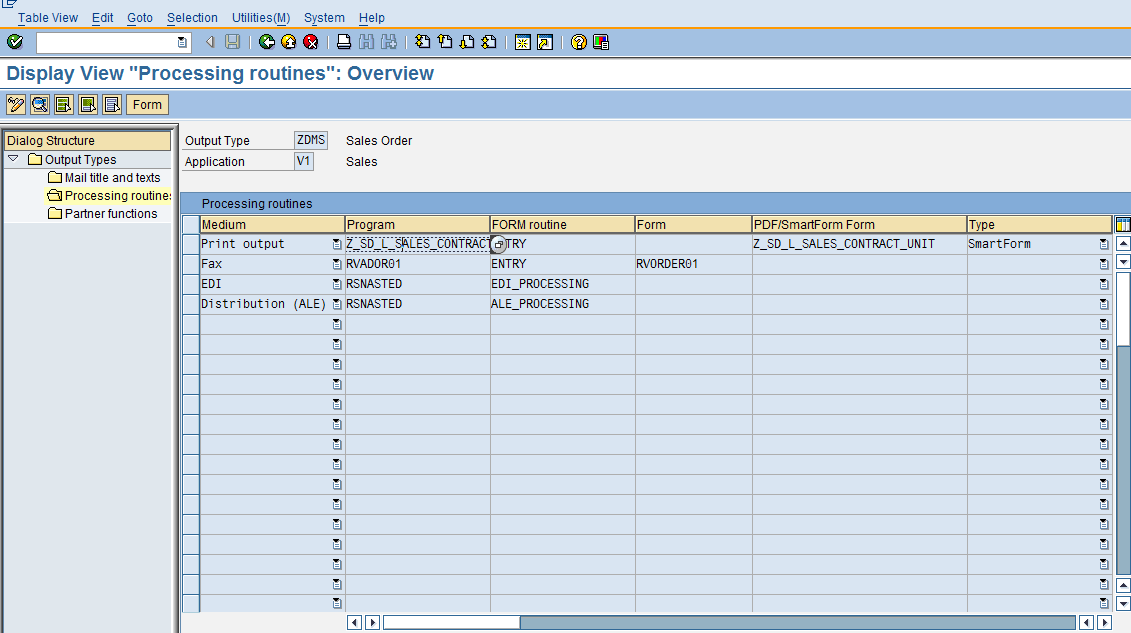Screen dimensions: 1131x633
Task: Collapse the Output Types tree node
Action: pos(13,159)
